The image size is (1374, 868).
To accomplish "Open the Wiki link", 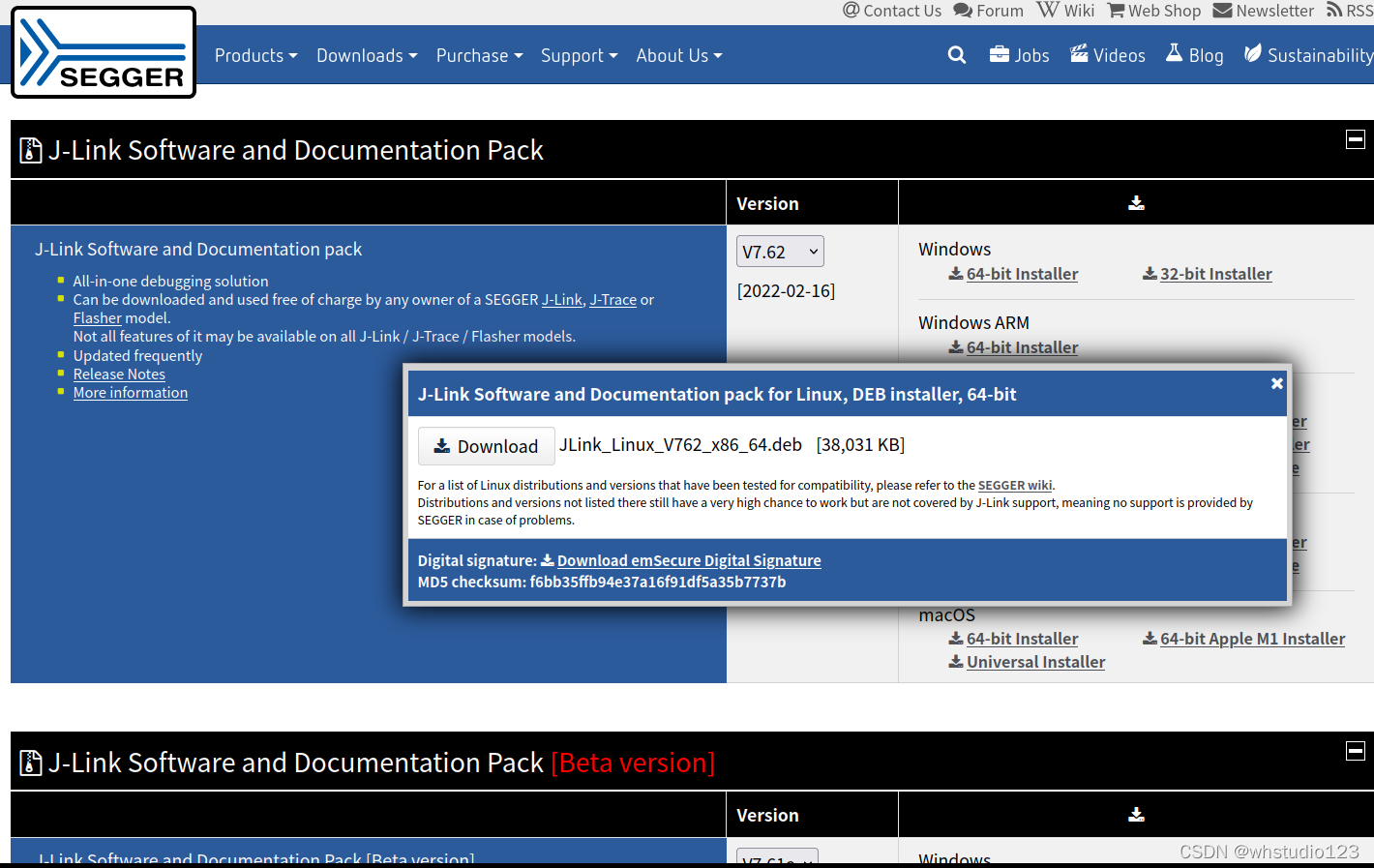I will click(x=1065, y=11).
